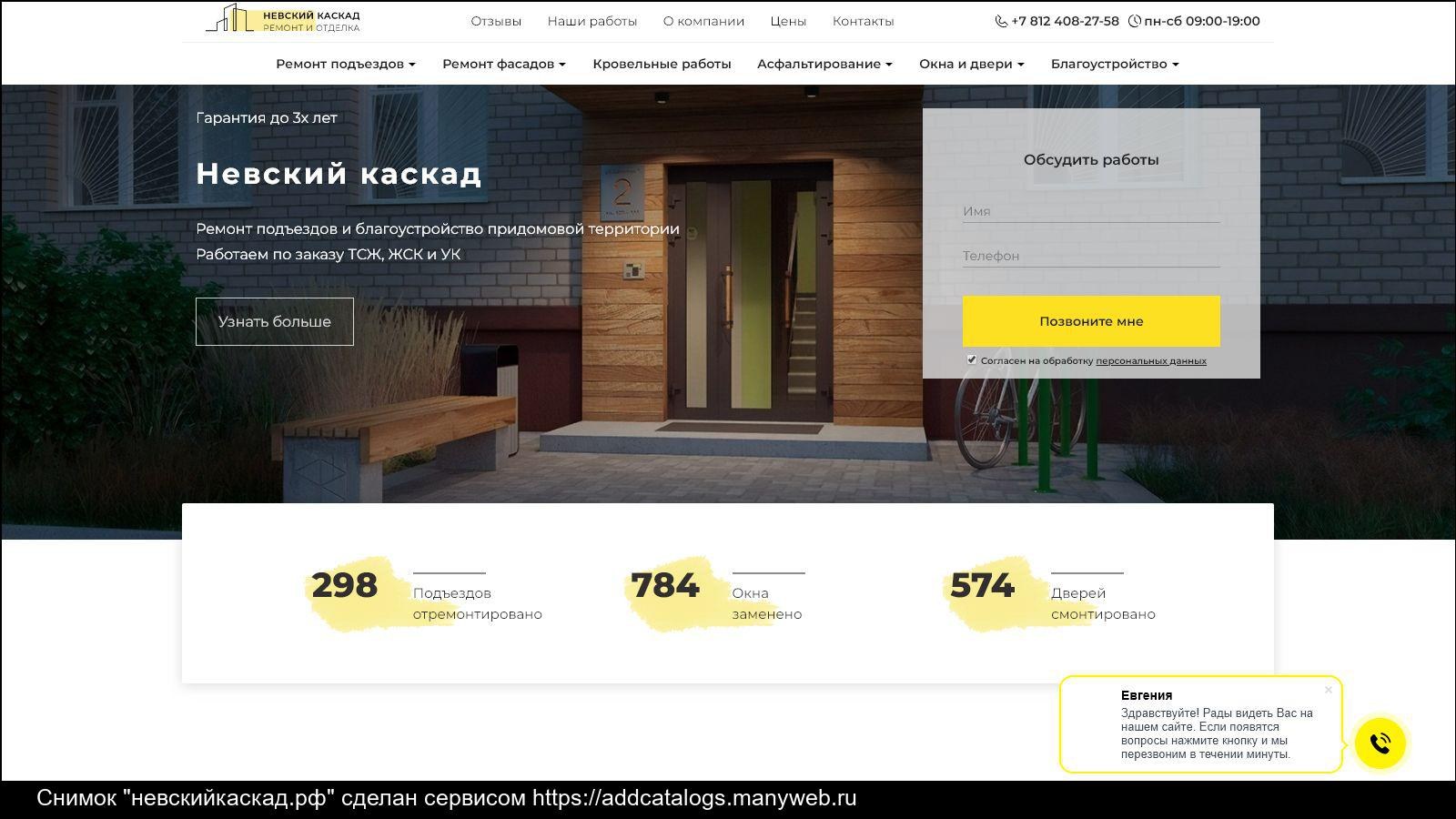
Task: Go to Кровельные работы page
Action: (x=662, y=64)
